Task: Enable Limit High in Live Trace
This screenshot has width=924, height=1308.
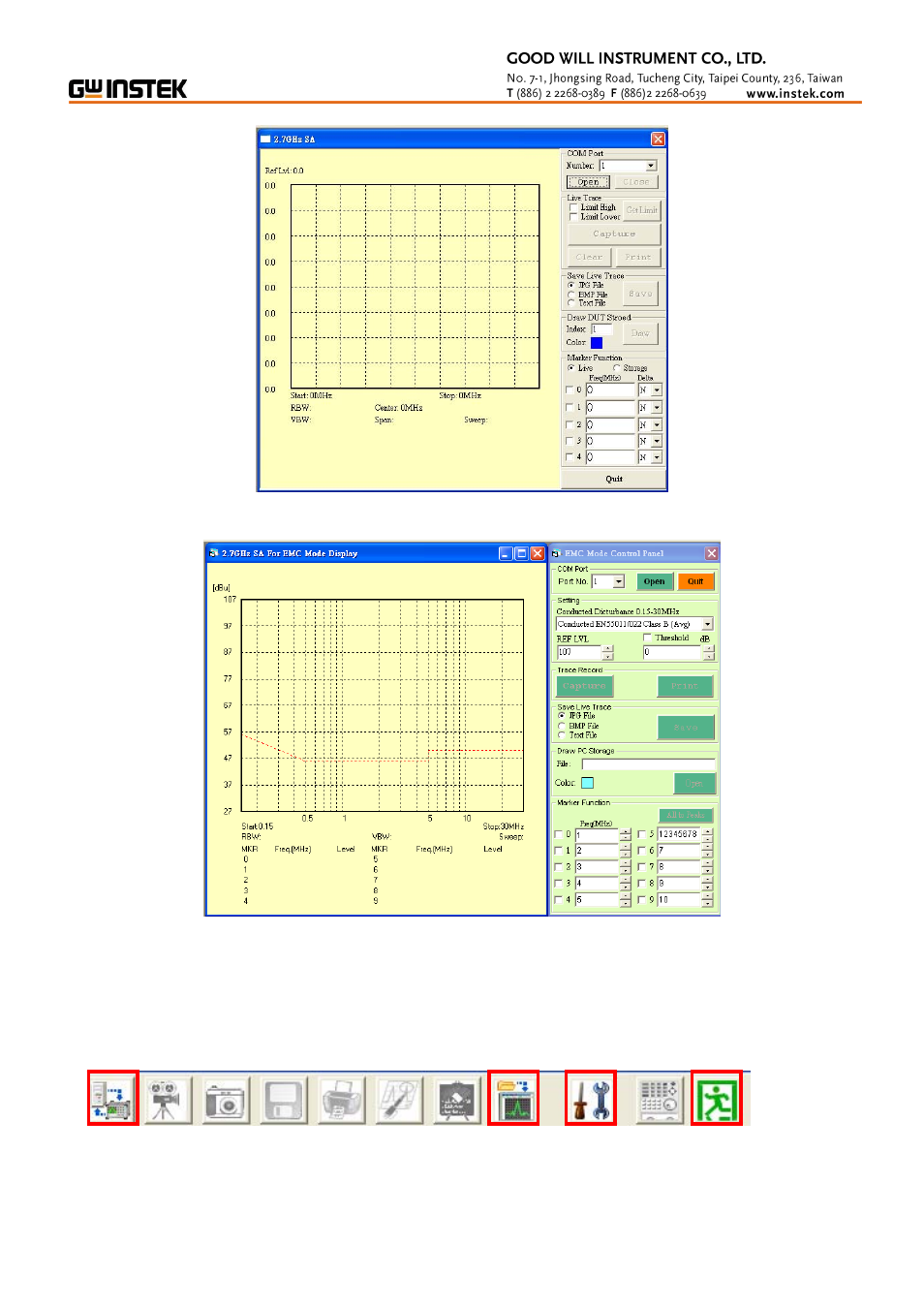Action: click(x=573, y=207)
